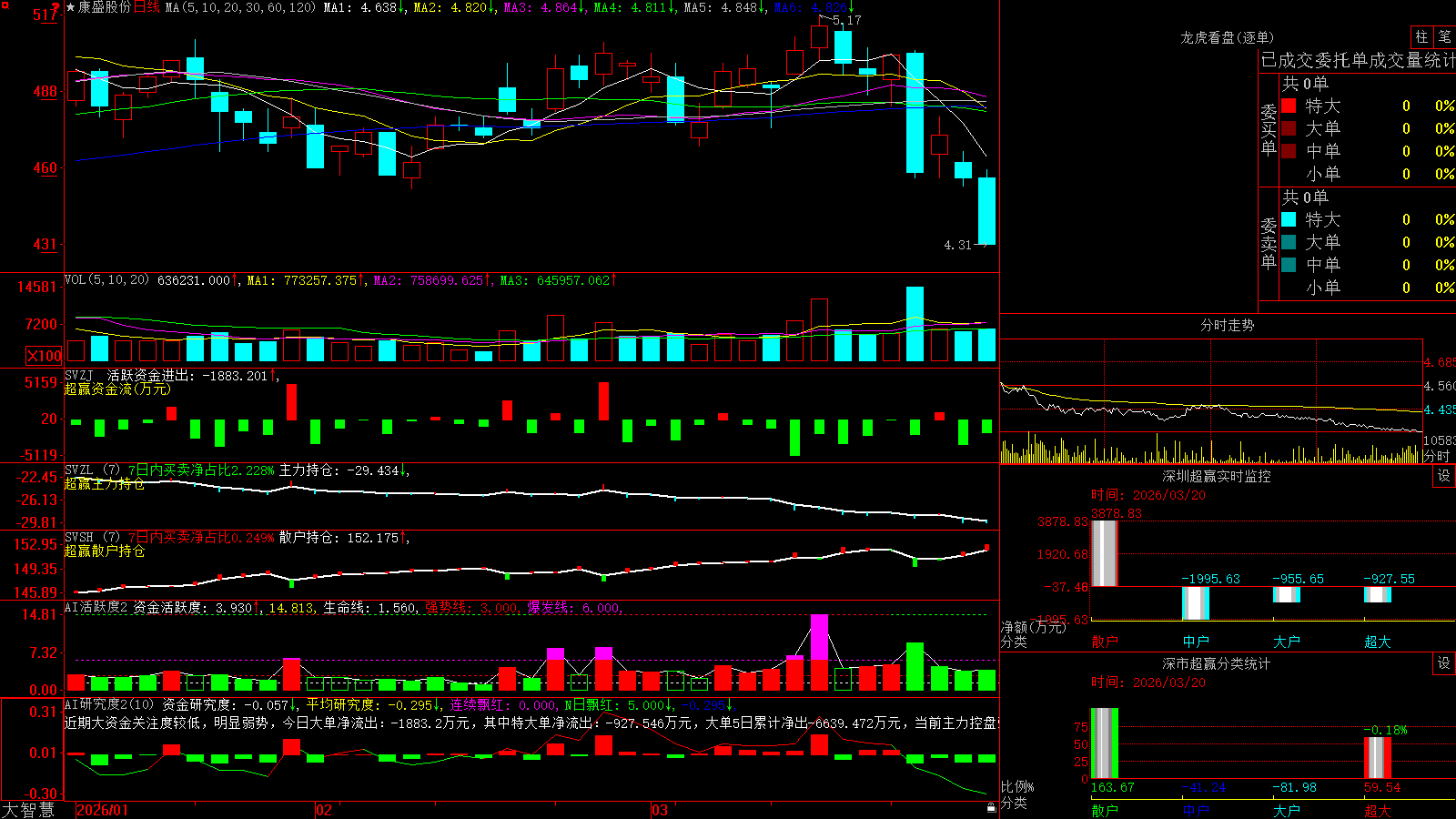1456x819 pixels.
Task: Click the 4.31 low price label on the K-line chart
Action: click(958, 245)
